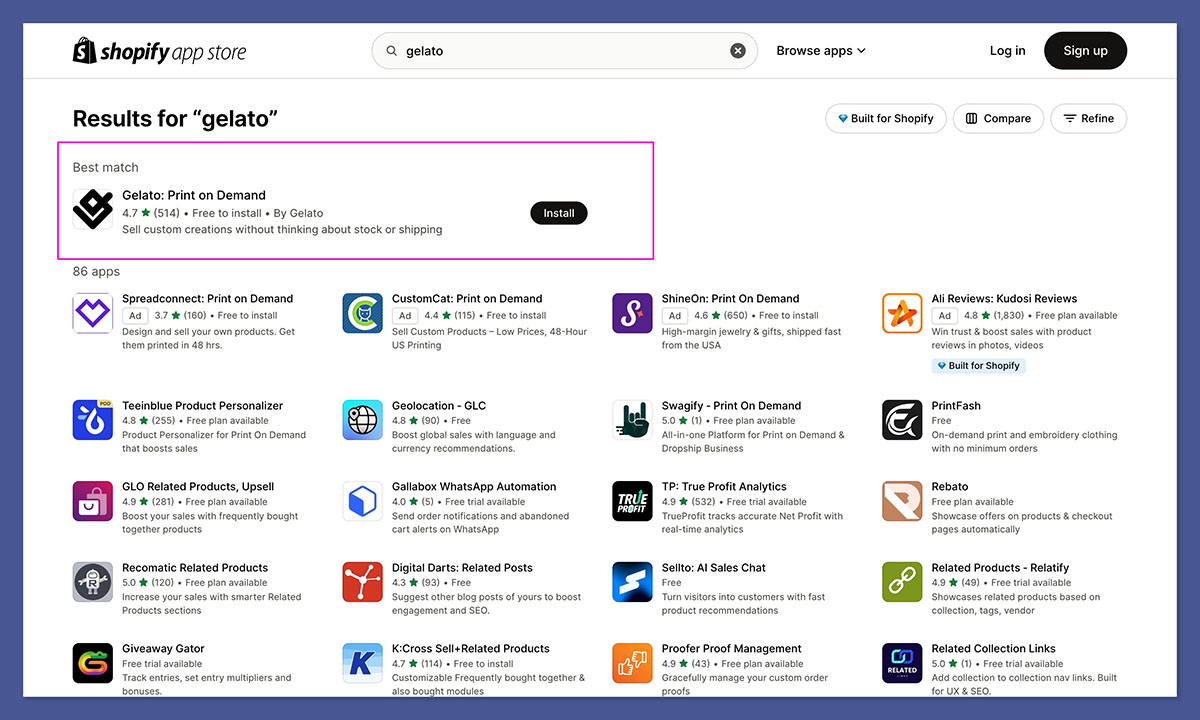
Task: Open ShineOn: Print On Demand title
Action: [x=730, y=298]
